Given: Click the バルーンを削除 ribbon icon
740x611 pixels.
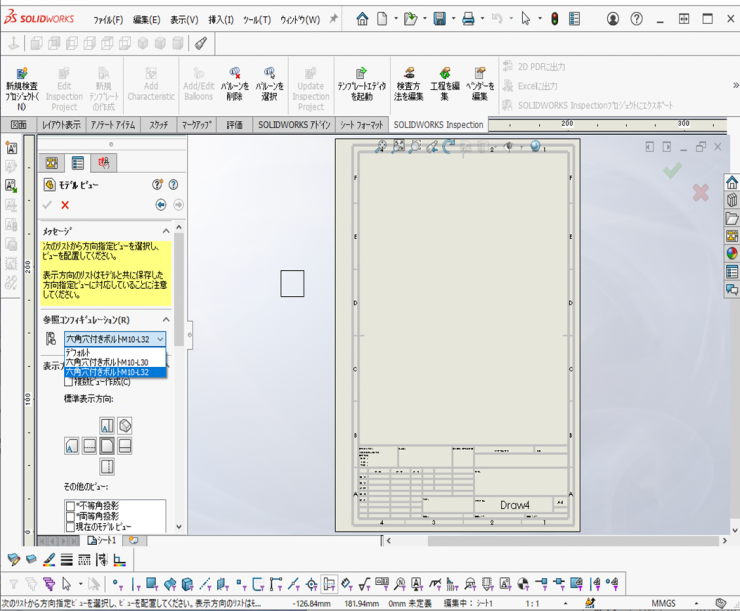Looking at the screenshot, I should tap(234, 74).
